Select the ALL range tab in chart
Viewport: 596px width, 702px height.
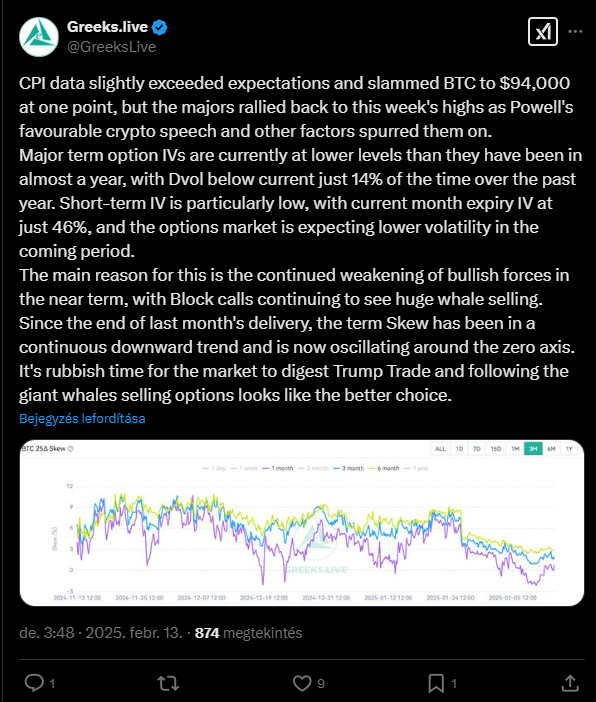coord(440,449)
